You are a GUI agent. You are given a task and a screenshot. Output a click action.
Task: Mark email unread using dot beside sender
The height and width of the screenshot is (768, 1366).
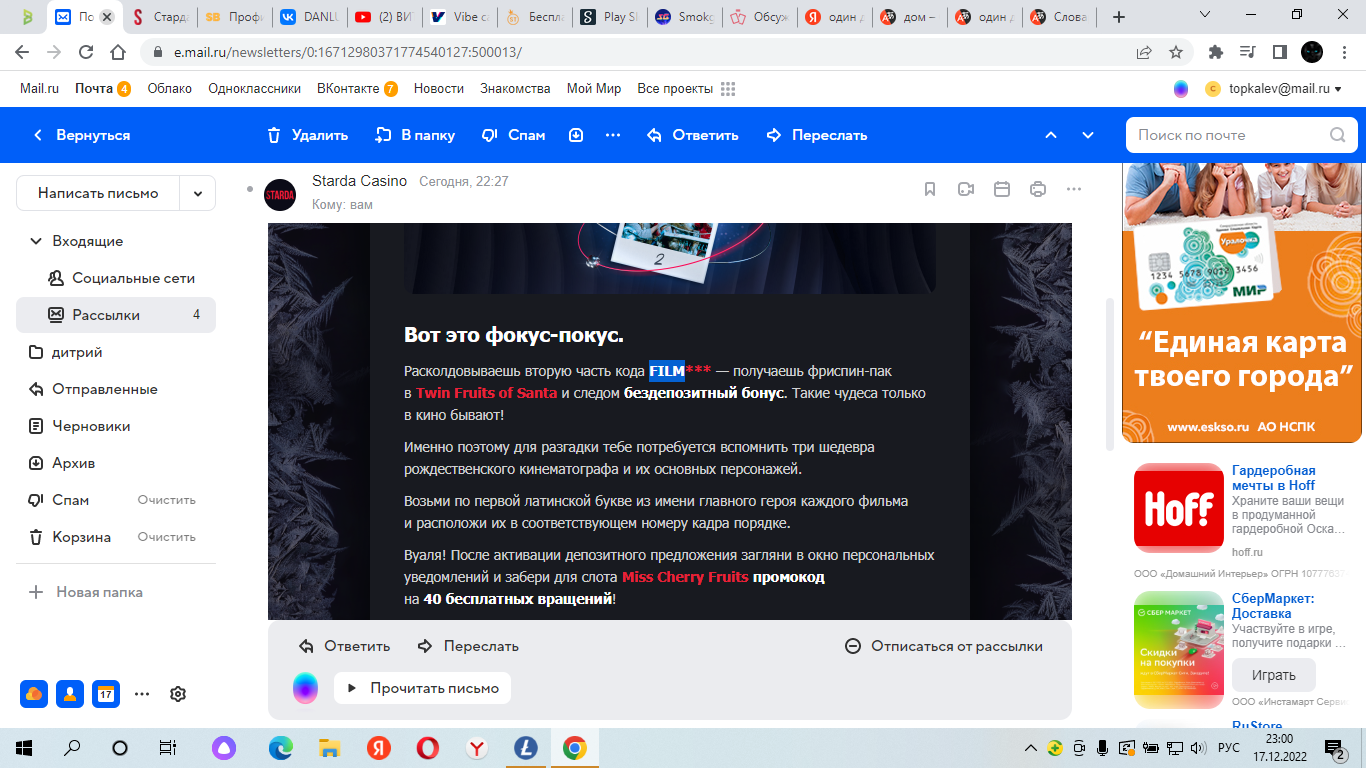[x=250, y=188]
